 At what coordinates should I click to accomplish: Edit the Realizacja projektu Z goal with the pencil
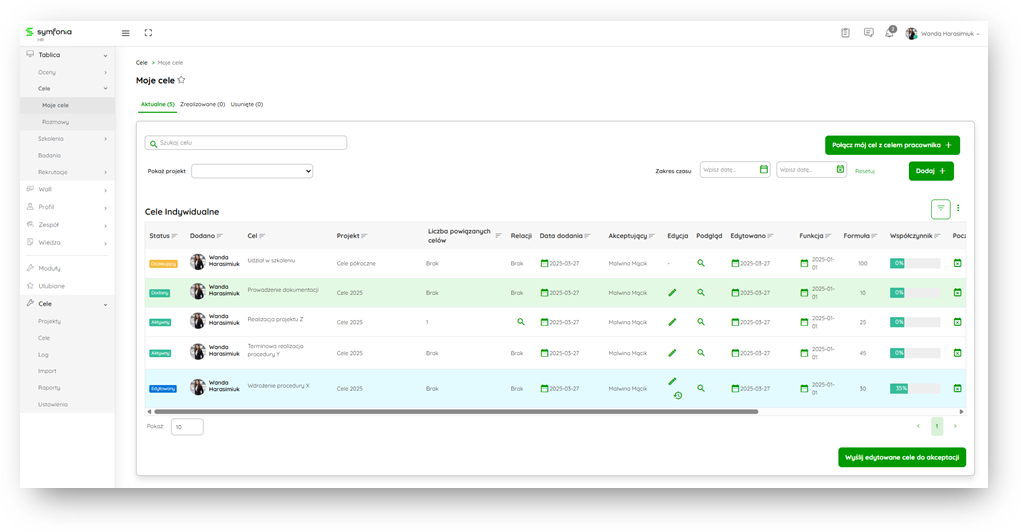point(673,322)
